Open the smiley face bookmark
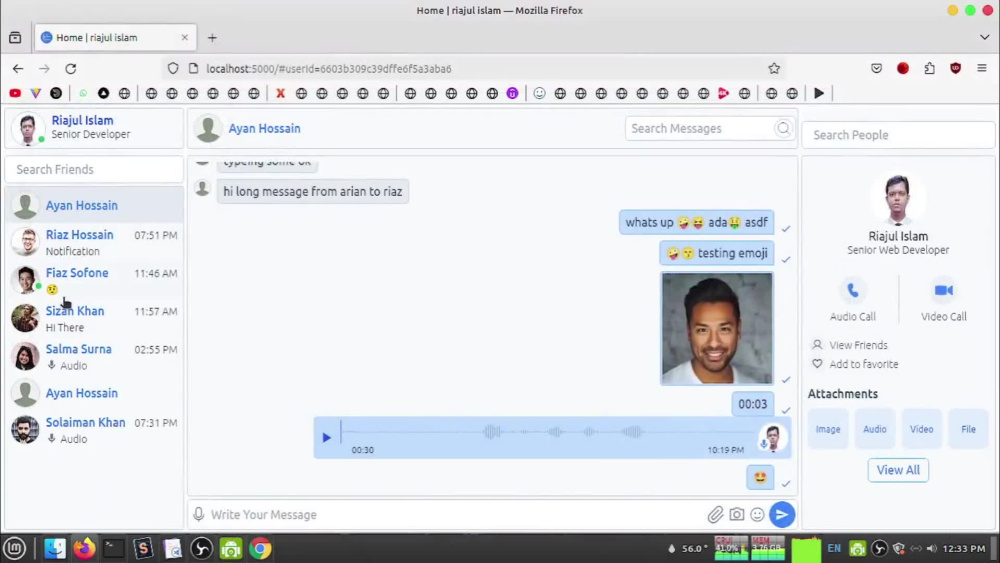This screenshot has height=563, width=1000. [x=540, y=94]
